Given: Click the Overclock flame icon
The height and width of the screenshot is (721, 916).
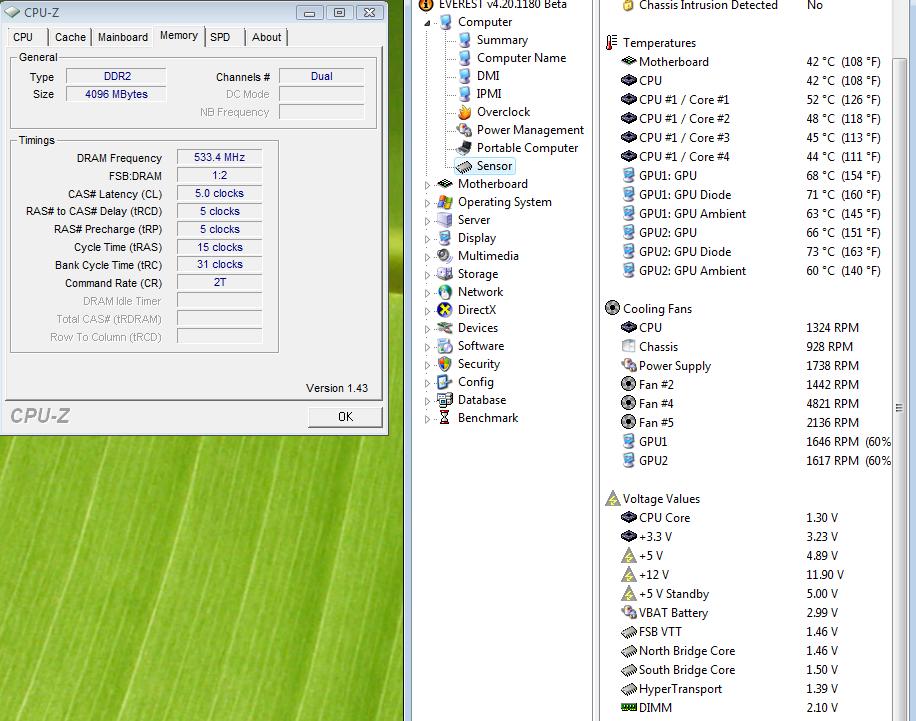Looking at the screenshot, I should [x=465, y=112].
